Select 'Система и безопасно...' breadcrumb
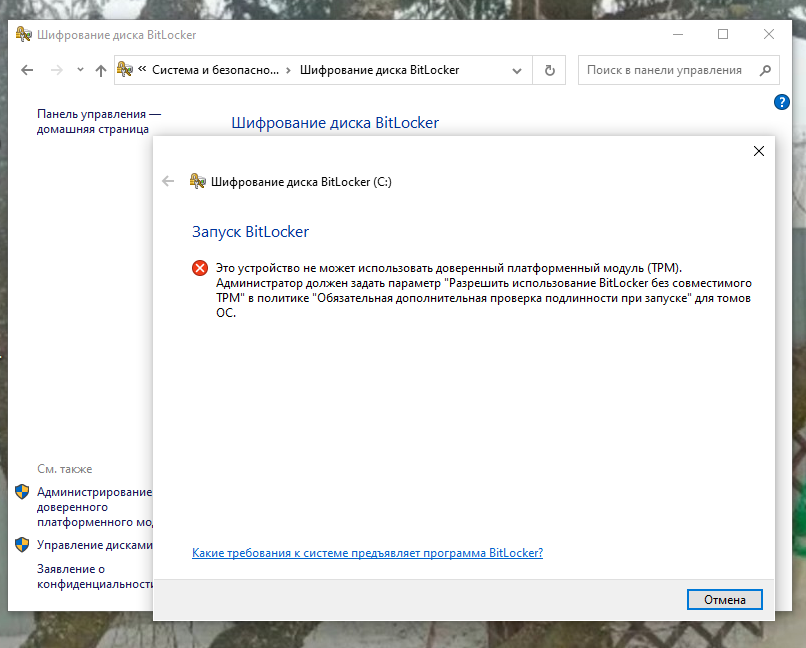 pos(215,70)
